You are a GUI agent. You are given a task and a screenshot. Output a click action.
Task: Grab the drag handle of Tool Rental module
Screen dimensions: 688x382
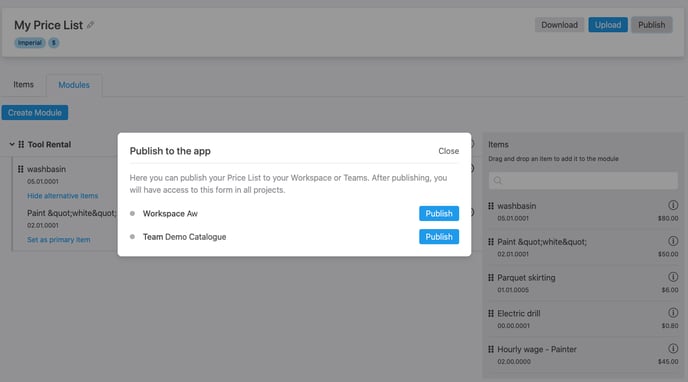21,144
